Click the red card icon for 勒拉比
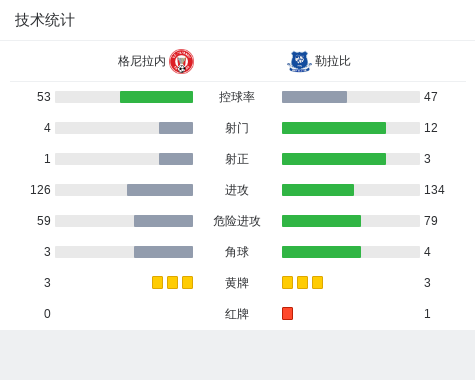Image resolution: width=475 pixels, height=380 pixels. click(x=287, y=313)
